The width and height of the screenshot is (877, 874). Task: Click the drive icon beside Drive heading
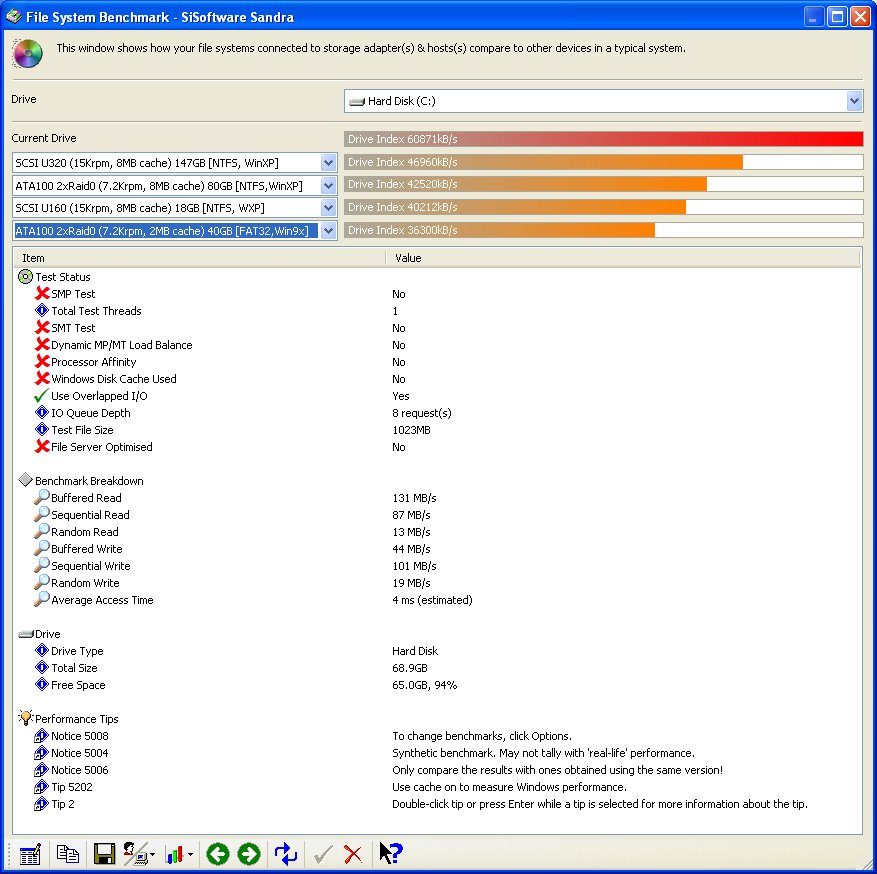[x=26, y=634]
